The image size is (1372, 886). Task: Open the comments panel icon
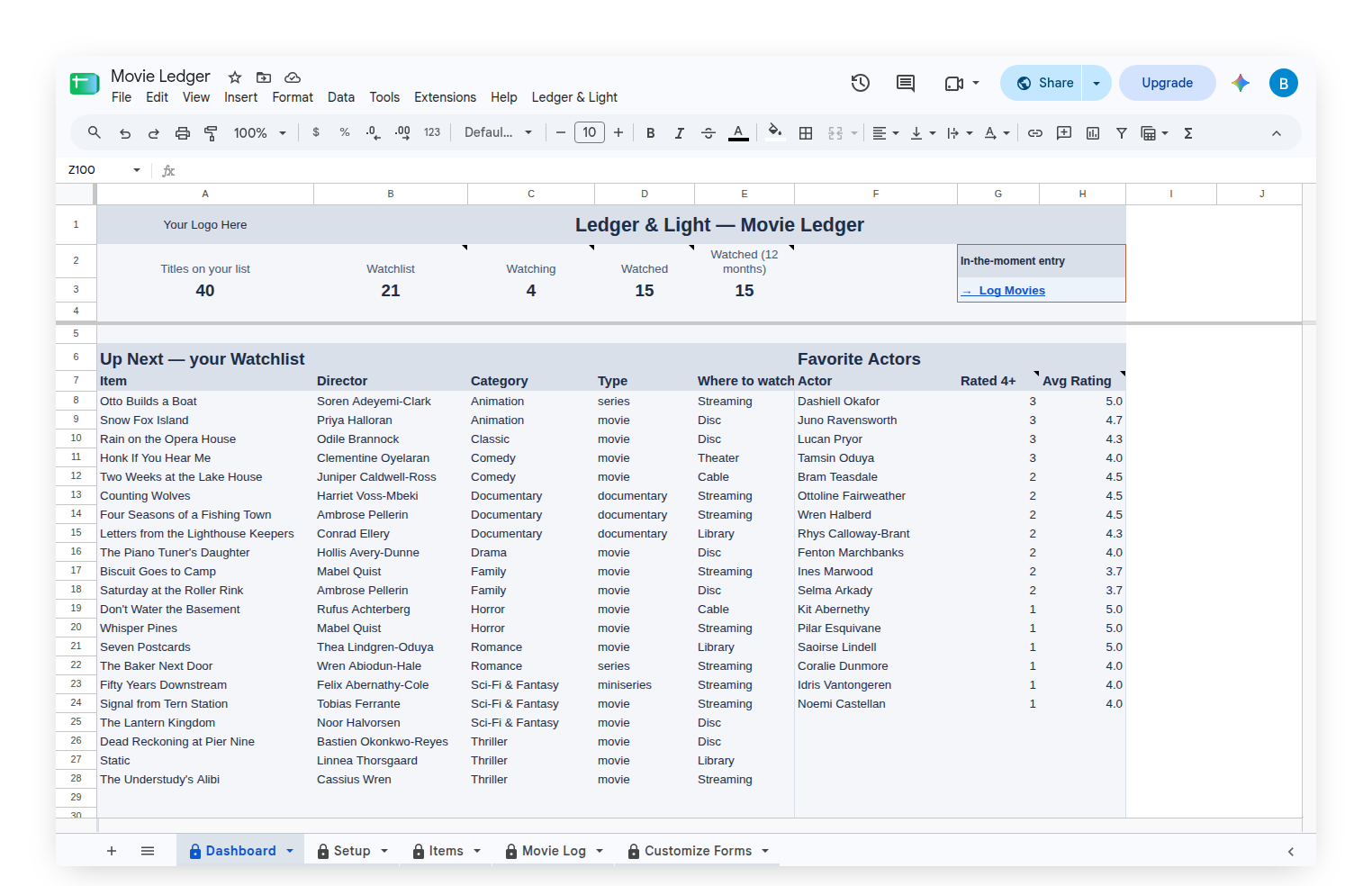906,83
